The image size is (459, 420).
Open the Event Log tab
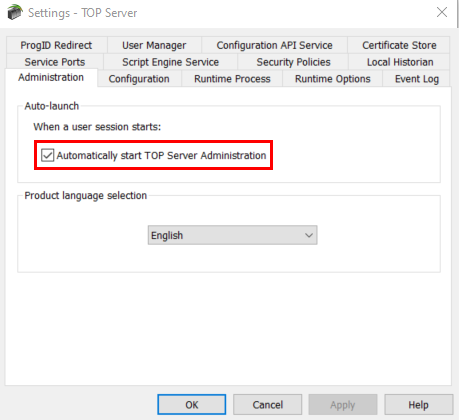pyautogui.click(x=417, y=79)
